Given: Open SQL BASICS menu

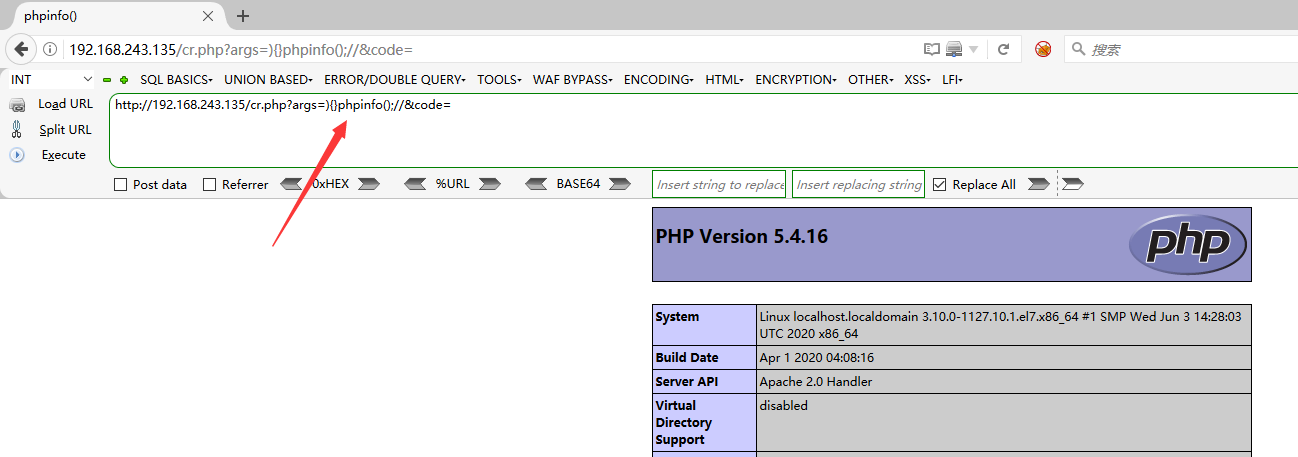Looking at the screenshot, I should (x=177, y=79).
